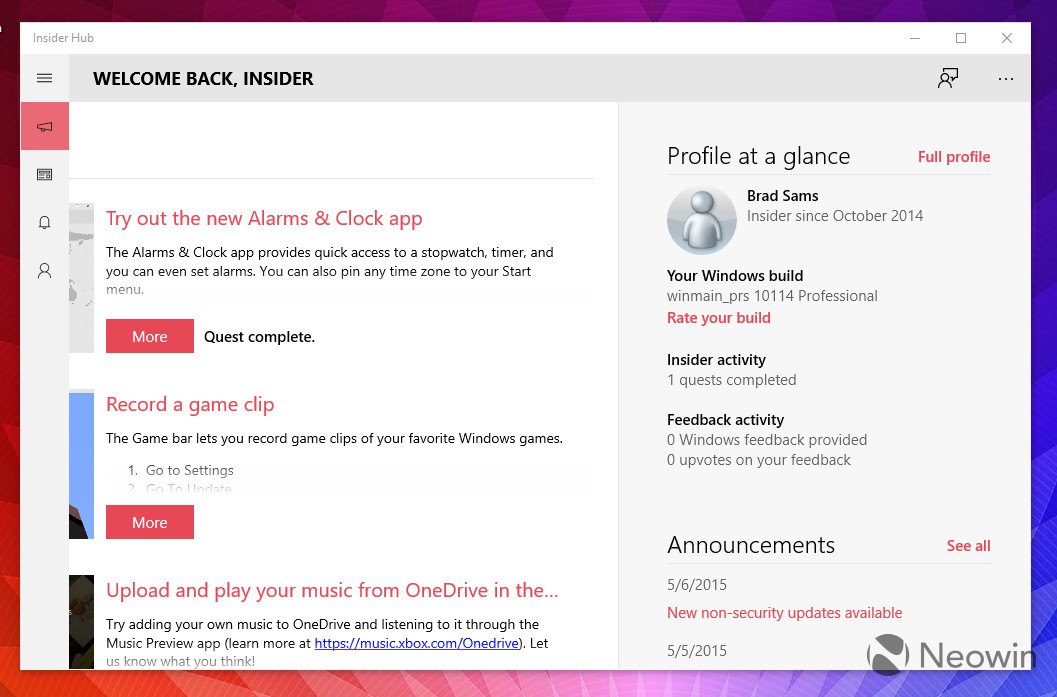
Task: Click 'Feedback activity' label
Action: (725, 420)
